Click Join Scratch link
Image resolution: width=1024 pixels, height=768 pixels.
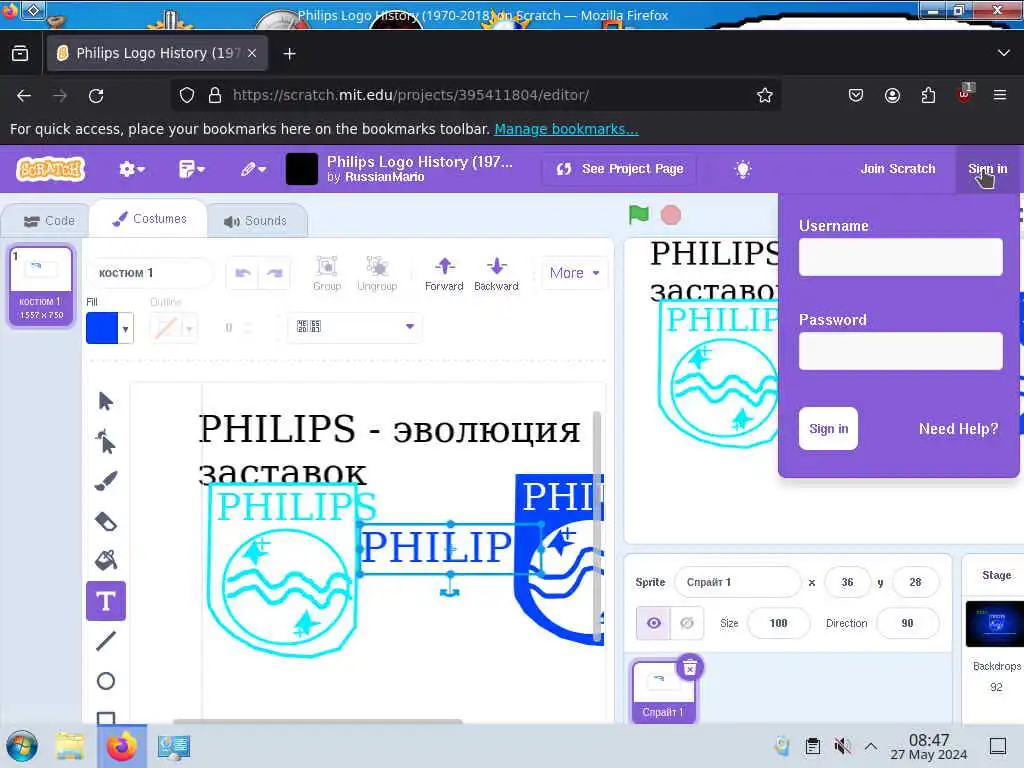[x=897, y=168]
